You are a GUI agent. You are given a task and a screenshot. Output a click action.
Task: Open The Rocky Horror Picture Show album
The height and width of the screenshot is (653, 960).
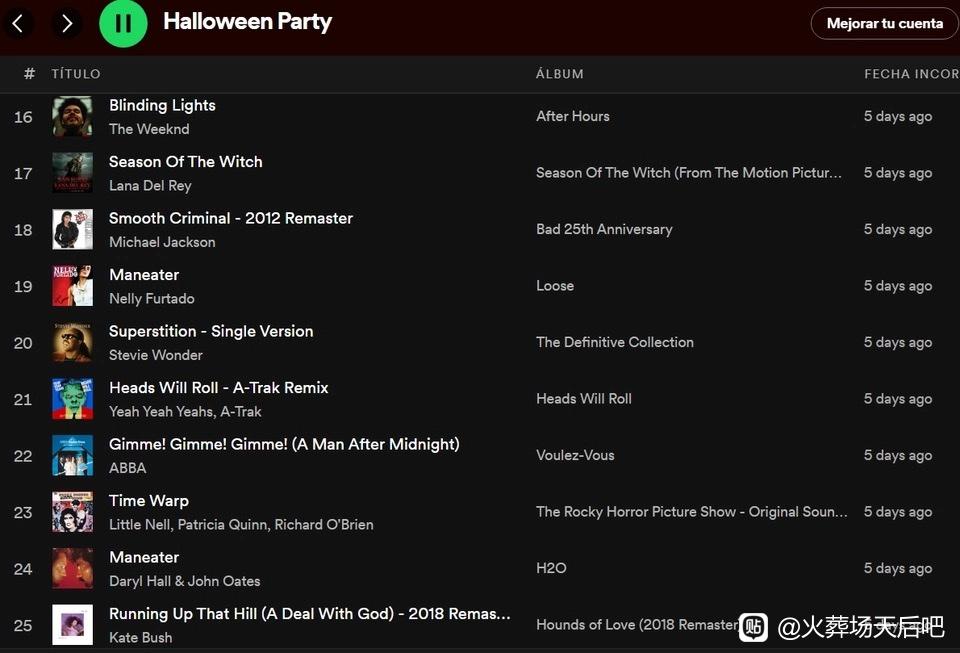692,512
